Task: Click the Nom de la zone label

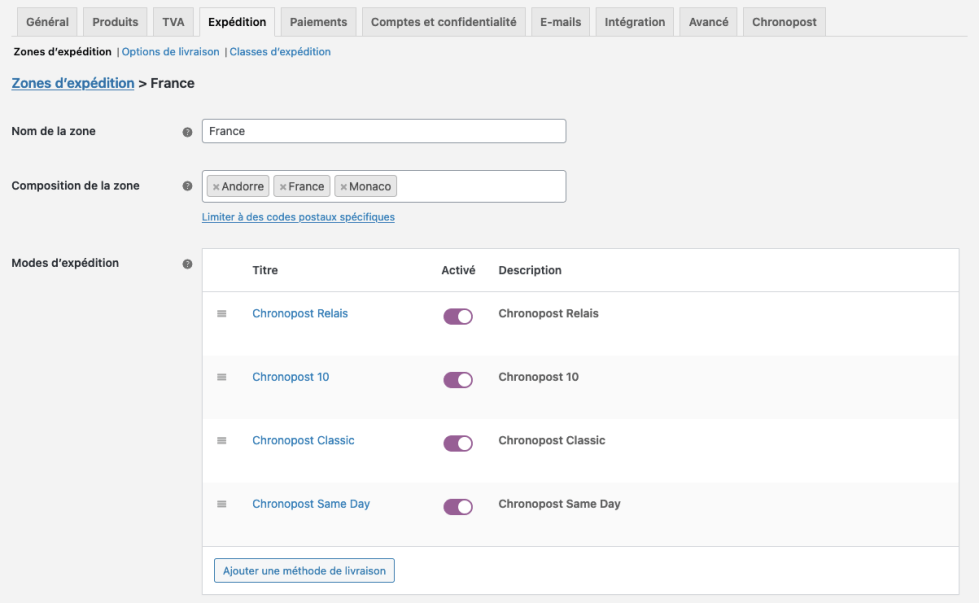Action: pyautogui.click(x=54, y=131)
